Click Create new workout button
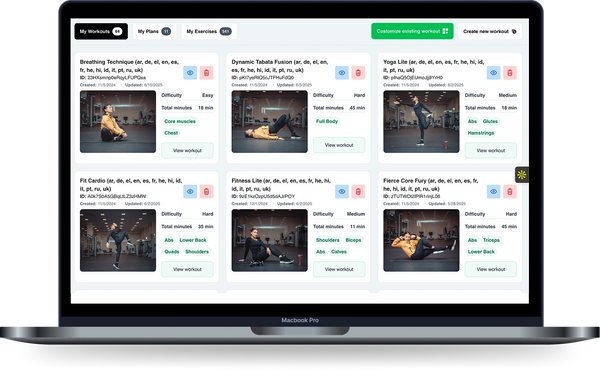 pos(490,31)
